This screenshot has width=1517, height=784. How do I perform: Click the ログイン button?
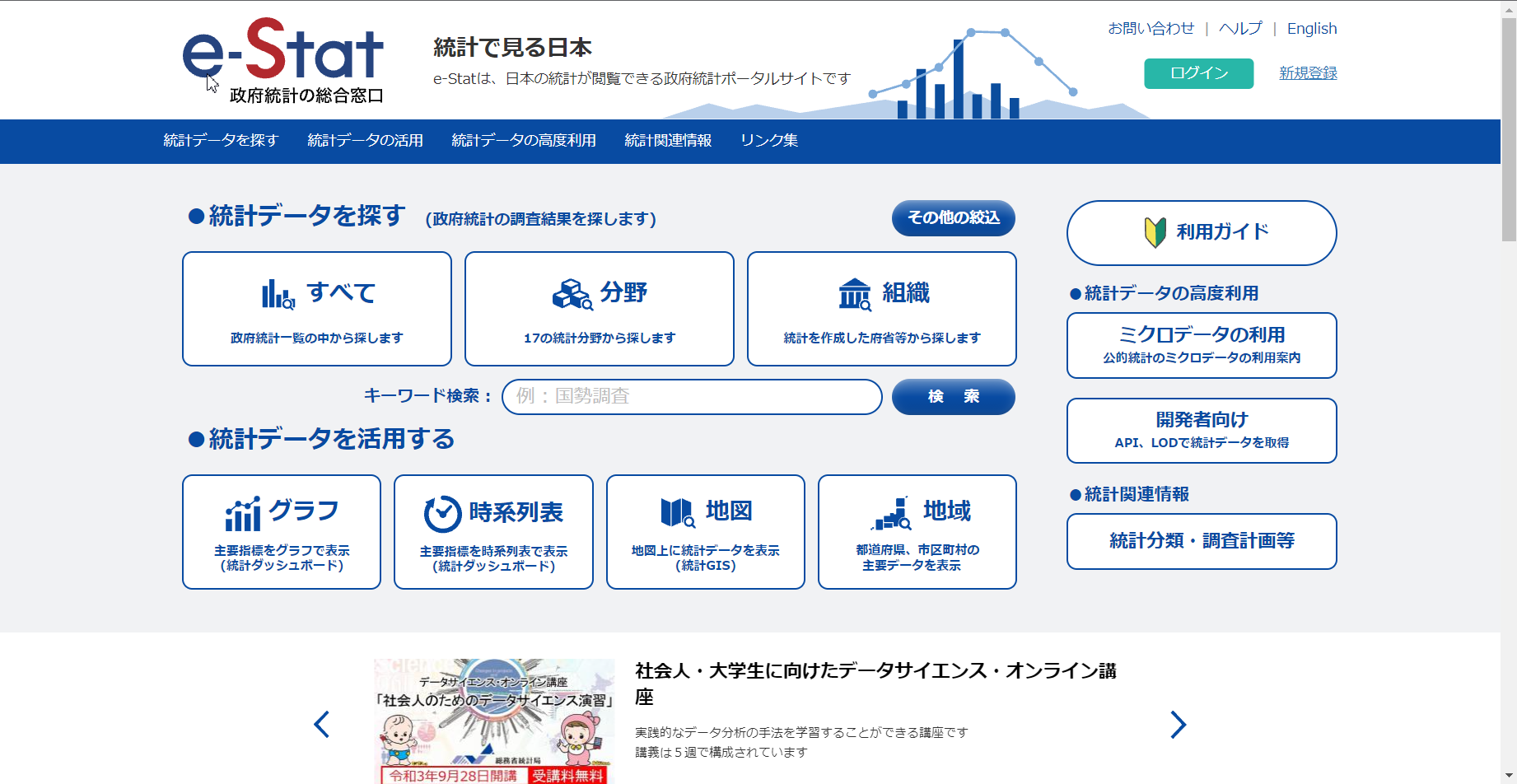coord(1198,73)
